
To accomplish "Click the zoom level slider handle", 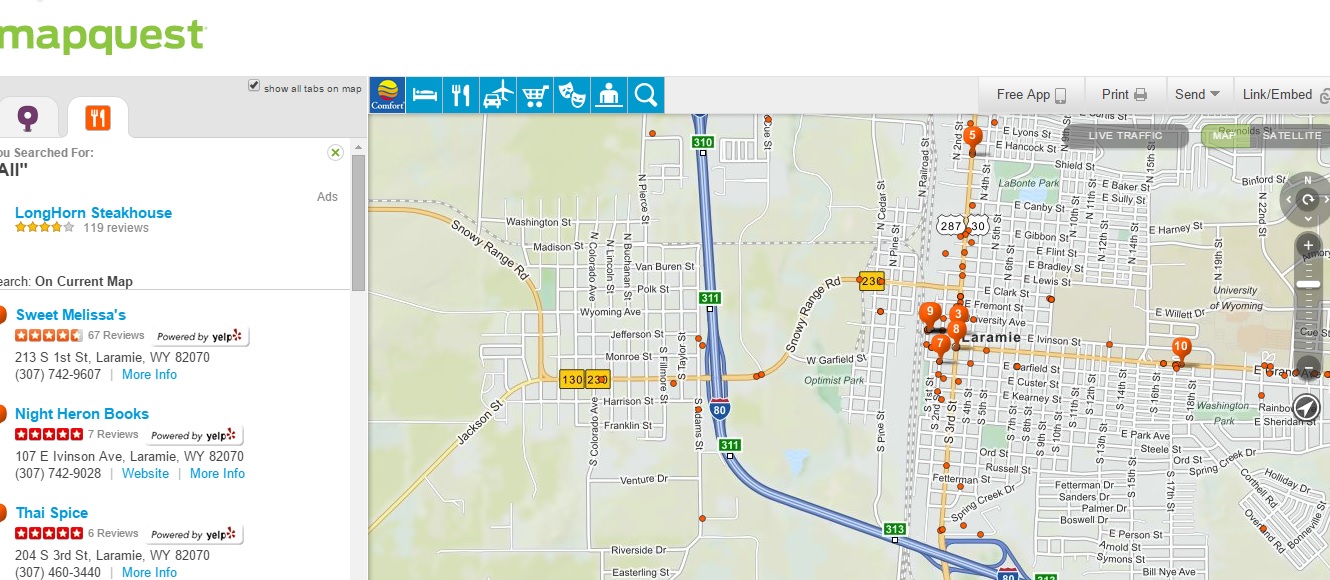I will pos(1307,285).
